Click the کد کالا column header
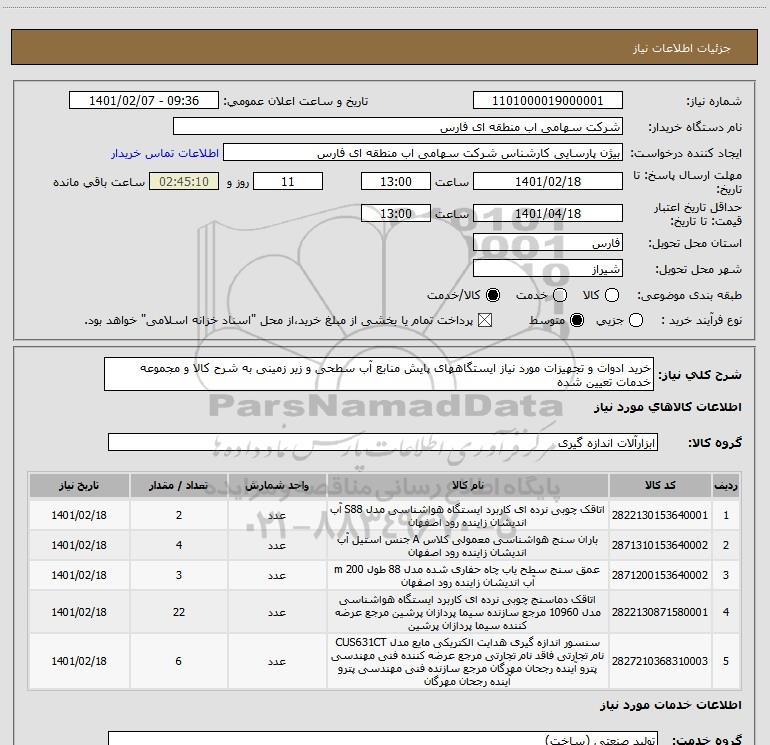 pos(660,485)
